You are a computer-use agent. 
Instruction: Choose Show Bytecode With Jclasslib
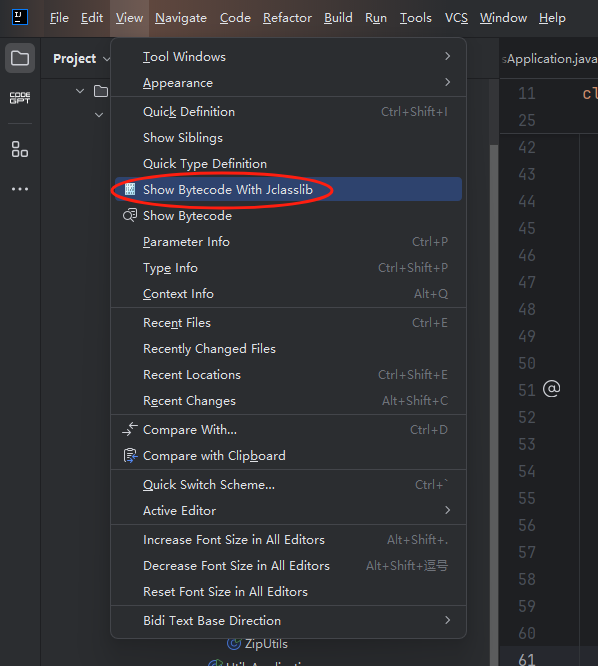(x=288, y=189)
